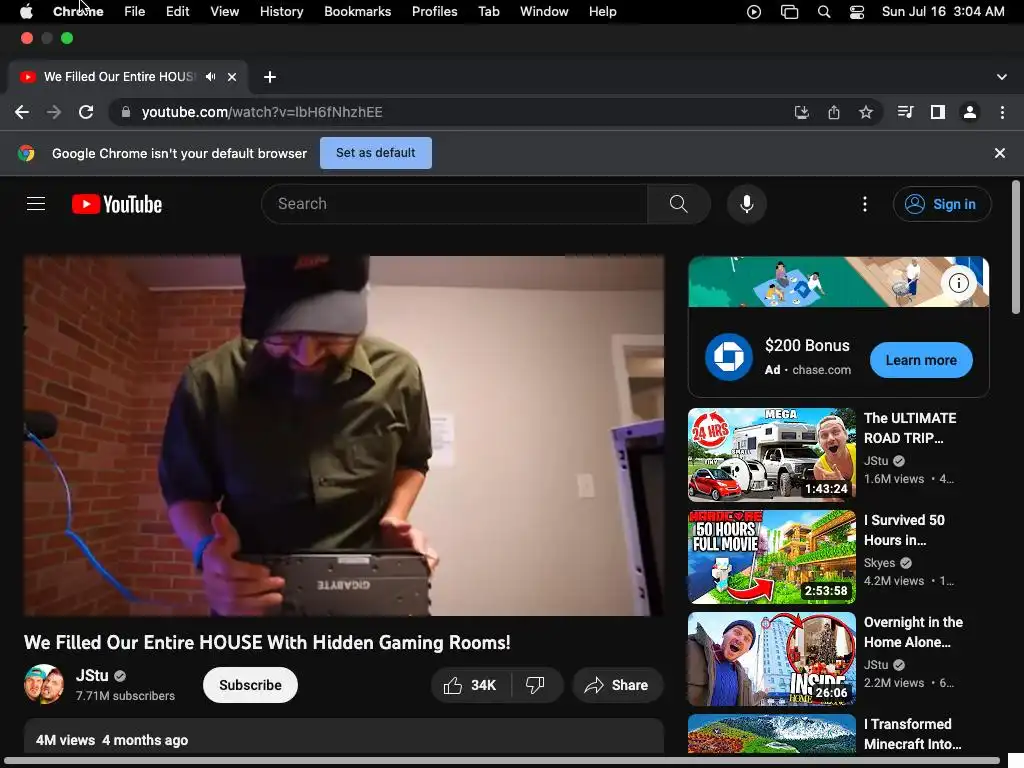Click Learn more on Chase ad
1024x768 pixels.
[921, 360]
